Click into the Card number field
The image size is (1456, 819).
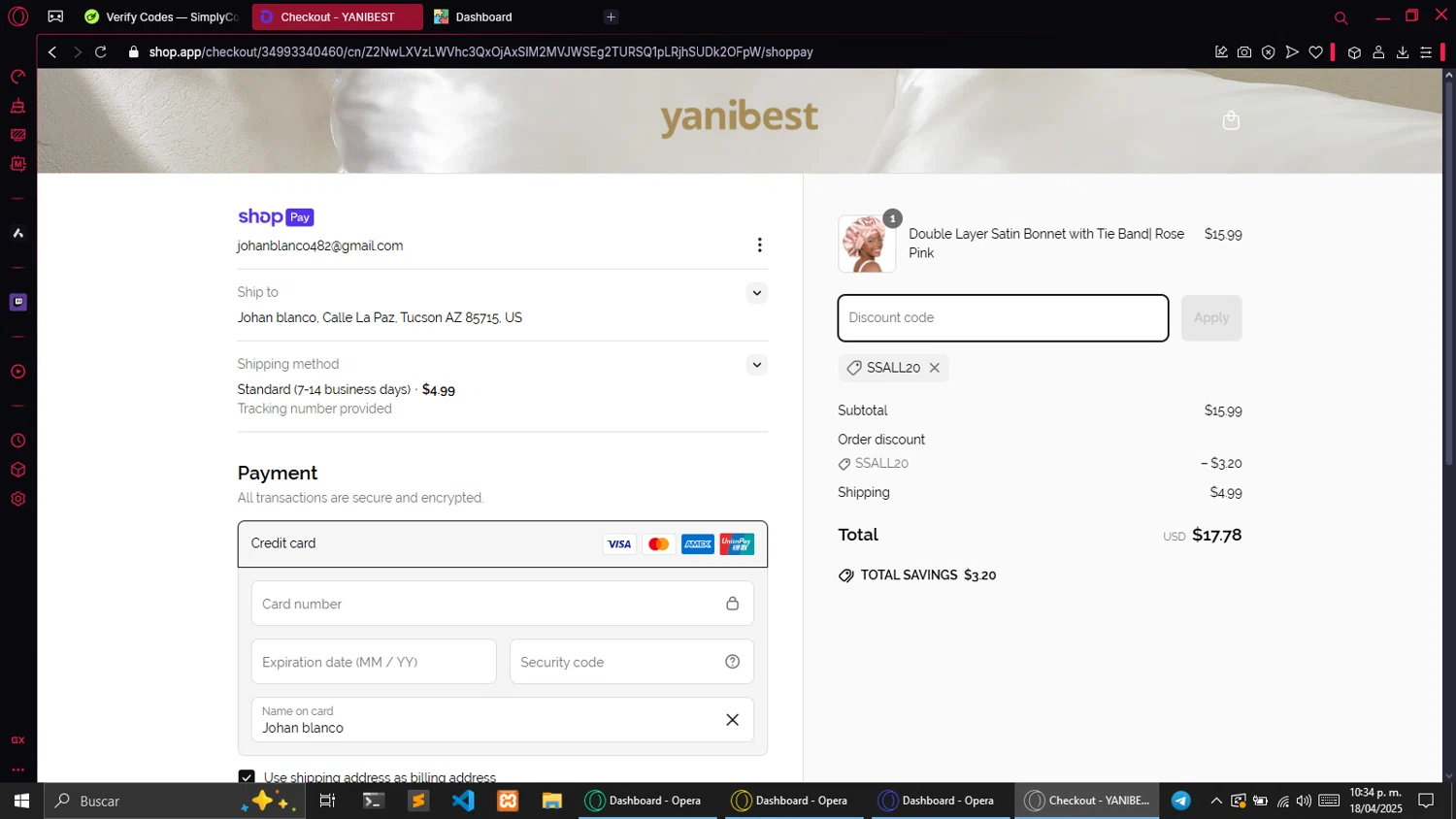pos(502,604)
